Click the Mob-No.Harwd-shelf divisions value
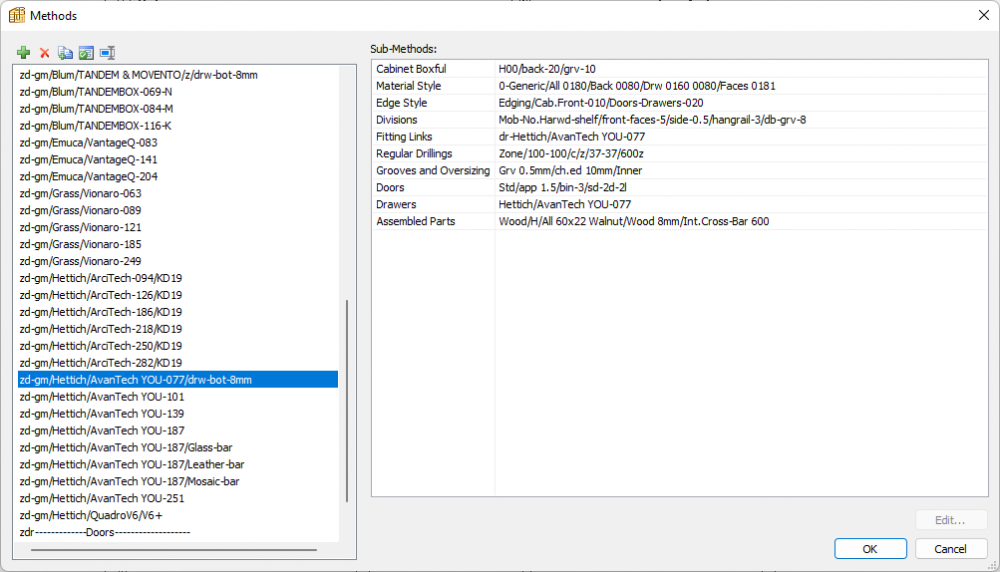Image resolution: width=1000 pixels, height=572 pixels. 652,119
